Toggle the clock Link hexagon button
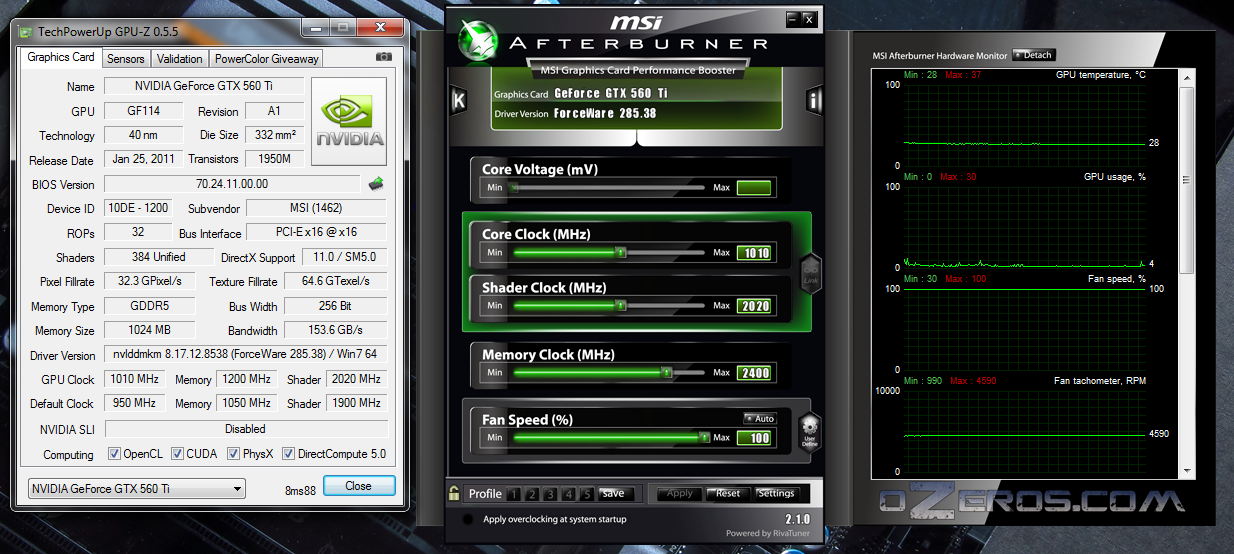This screenshot has height=554, width=1234. coord(810,273)
